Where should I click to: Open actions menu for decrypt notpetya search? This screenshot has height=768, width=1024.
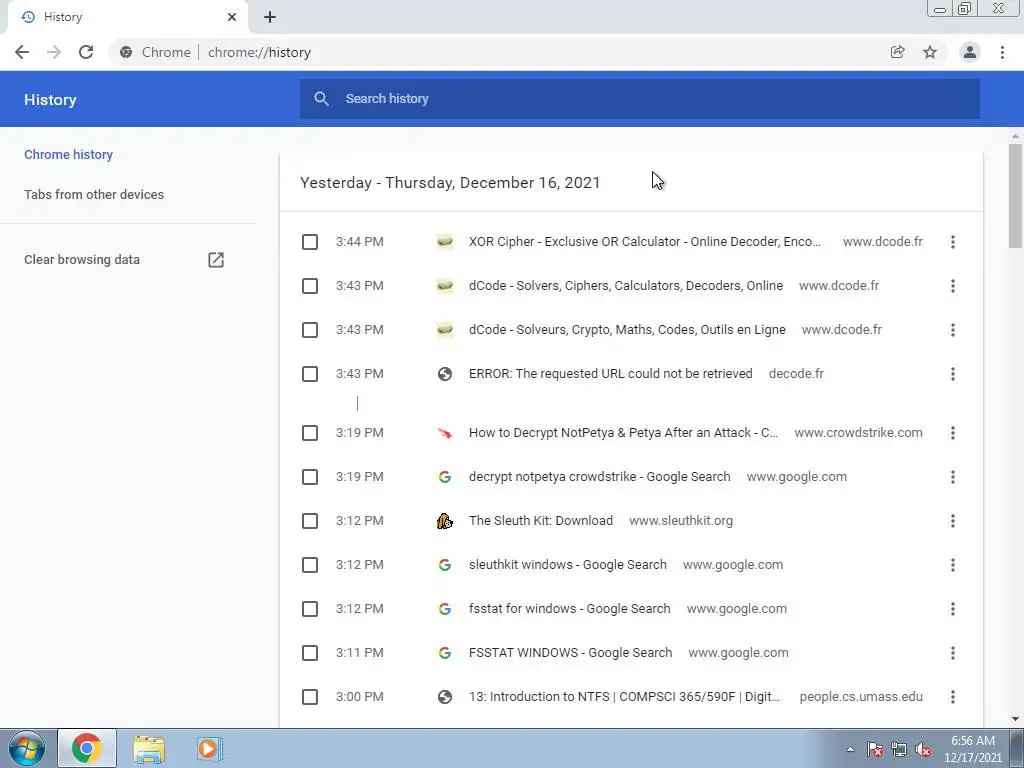pos(953,477)
